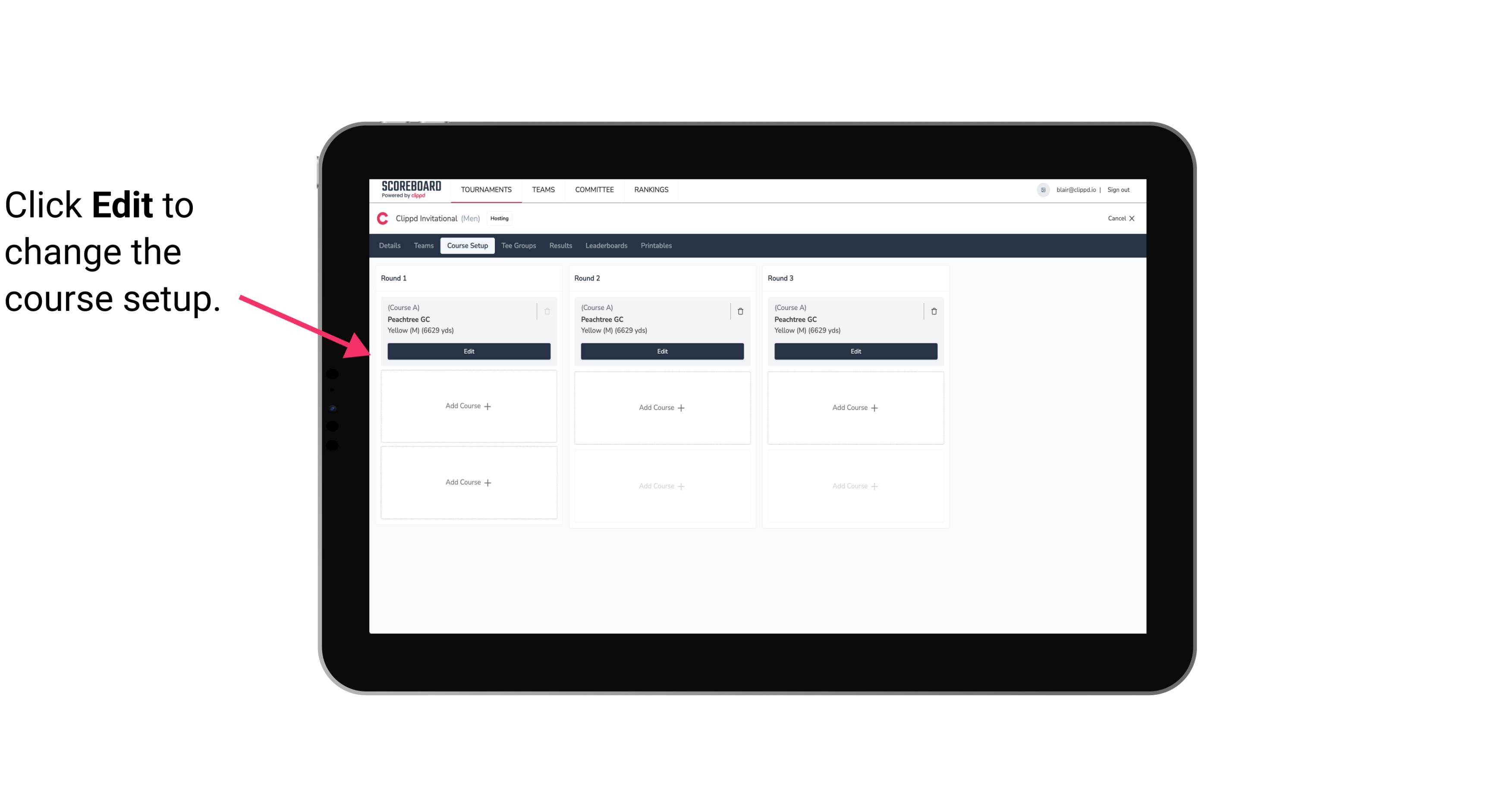1510x812 pixels.
Task: Click the delete icon for Round 1 course
Action: click(548, 311)
